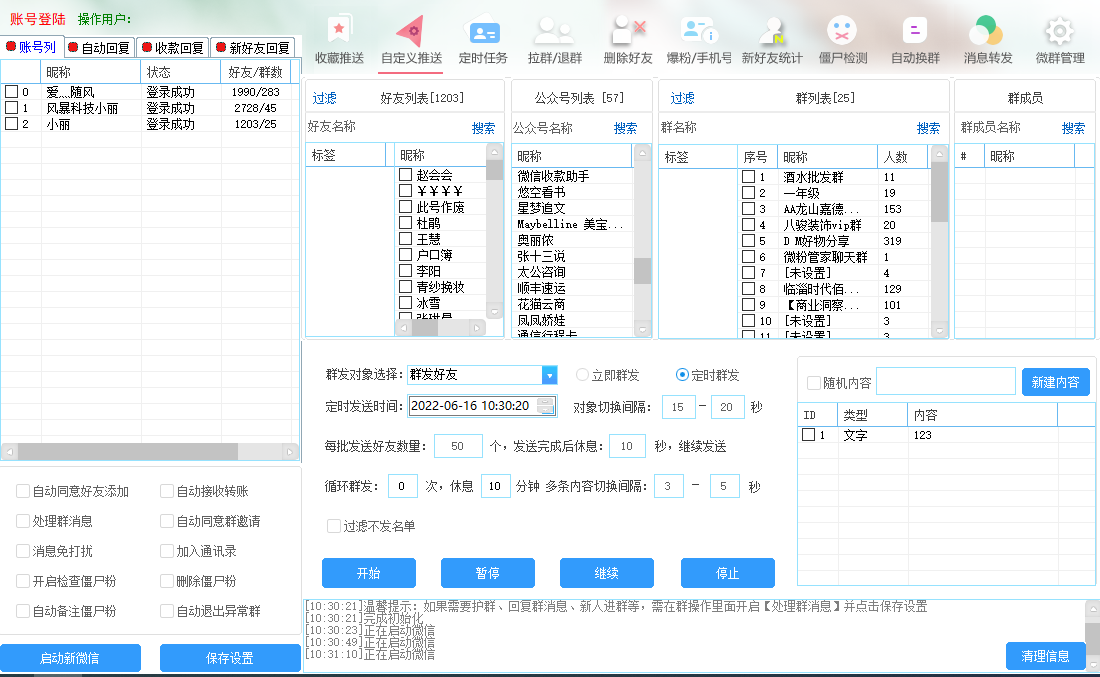Screen dimensions: 1100x677
Task: Focus the 循环群发 count field
Action: [401, 486]
